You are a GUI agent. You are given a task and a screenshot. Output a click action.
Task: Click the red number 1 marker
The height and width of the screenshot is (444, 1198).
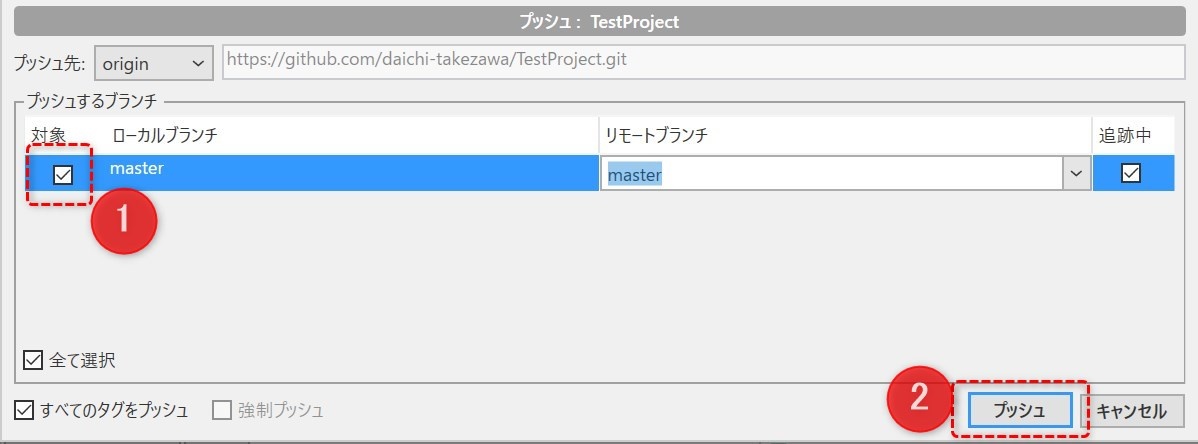(125, 222)
